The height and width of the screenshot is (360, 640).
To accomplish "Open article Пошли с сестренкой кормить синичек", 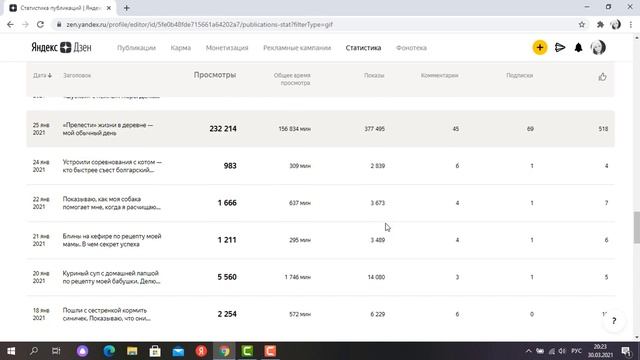I will point(107,315).
